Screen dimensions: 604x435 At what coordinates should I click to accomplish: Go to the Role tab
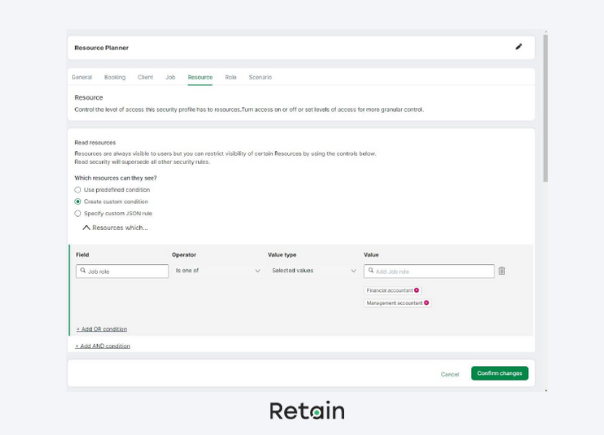point(231,77)
